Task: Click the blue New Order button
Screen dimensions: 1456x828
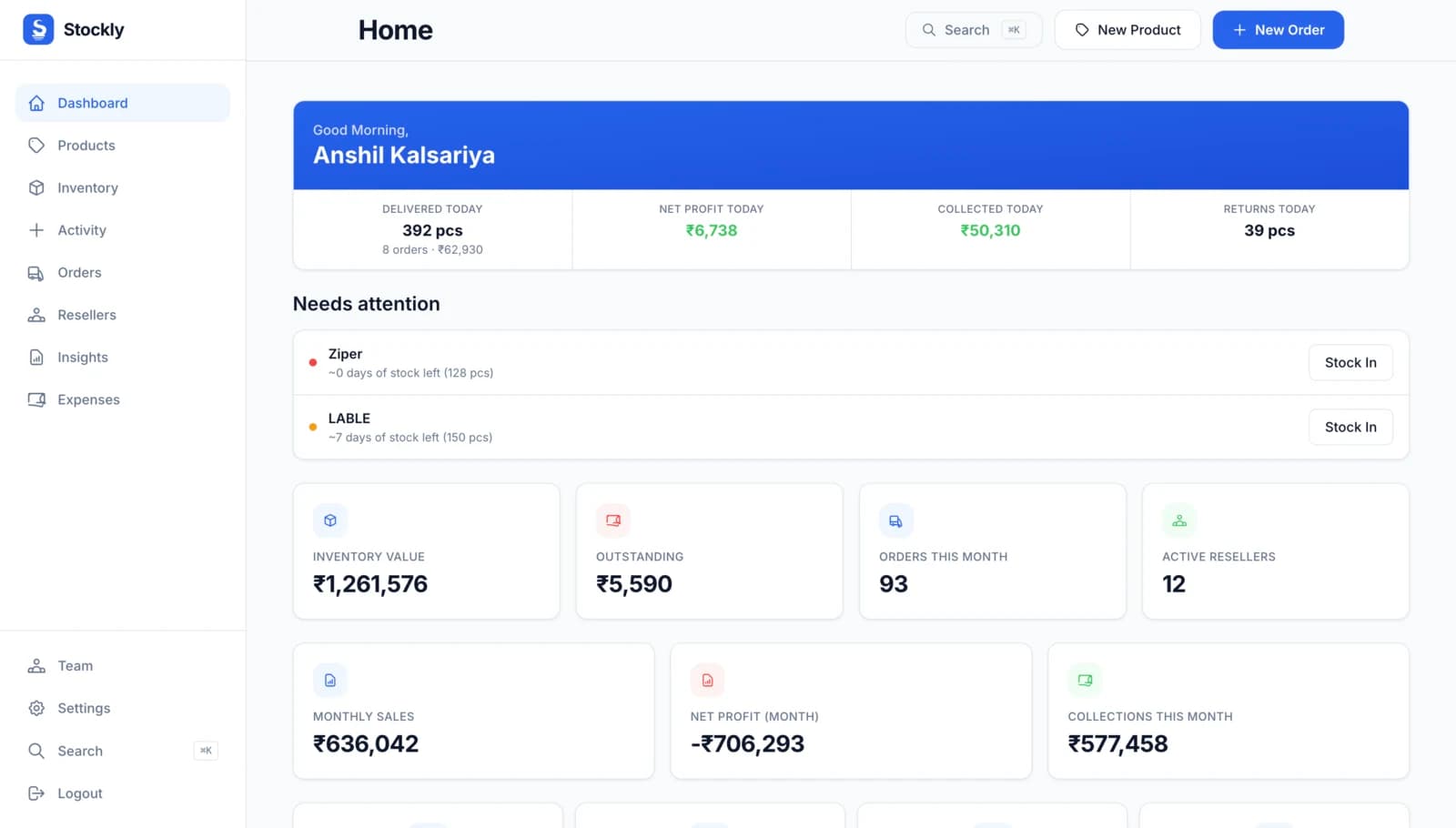Action: (x=1278, y=30)
